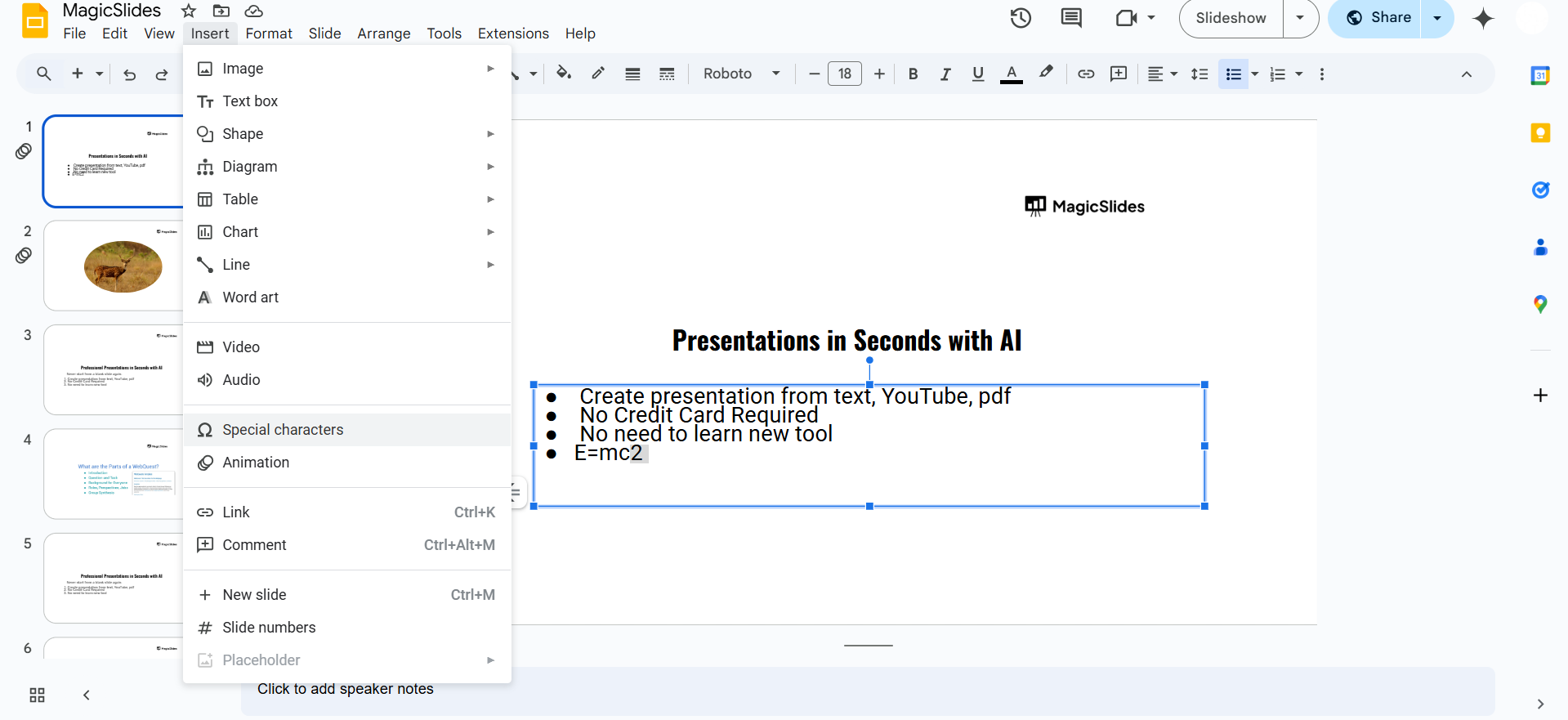1568x720 pixels.
Task: Toggle bold formatting
Action: point(913,74)
